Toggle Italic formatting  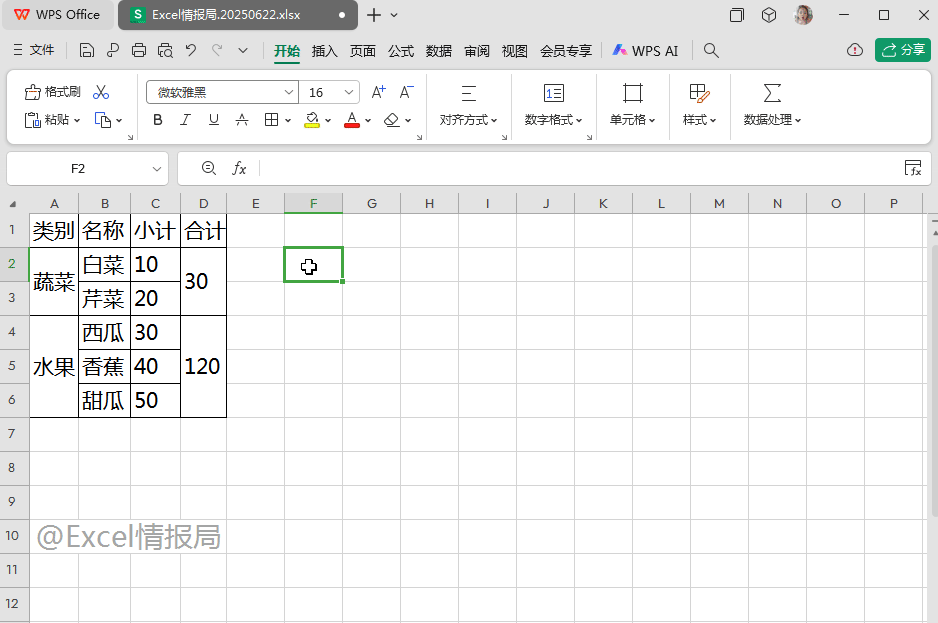[x=185, y=120]
